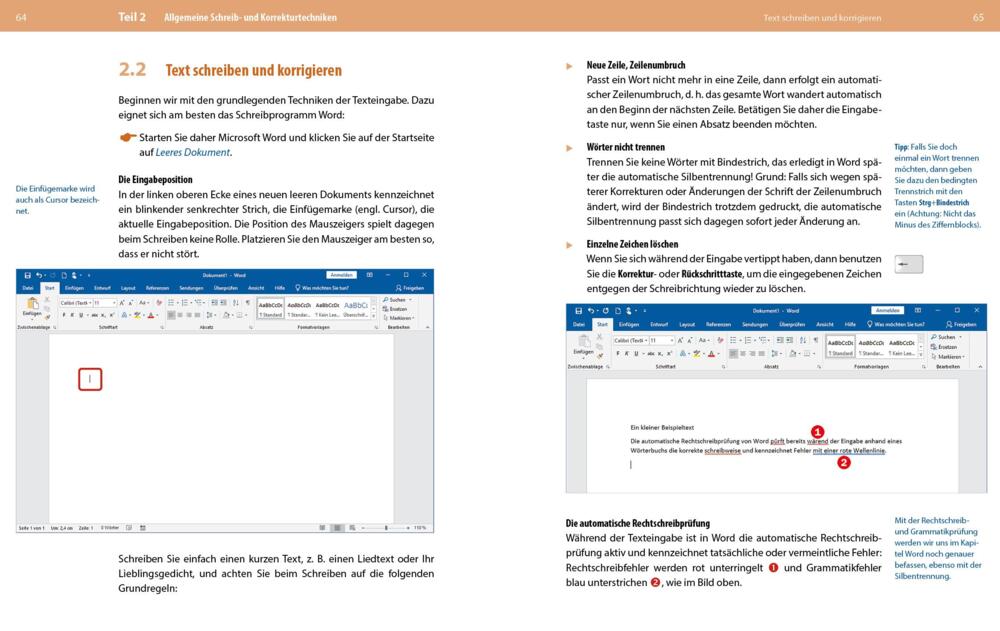1000x631 pixels.
Task: Open font size 11 box in empty-document Word
Action: (105, 303)
